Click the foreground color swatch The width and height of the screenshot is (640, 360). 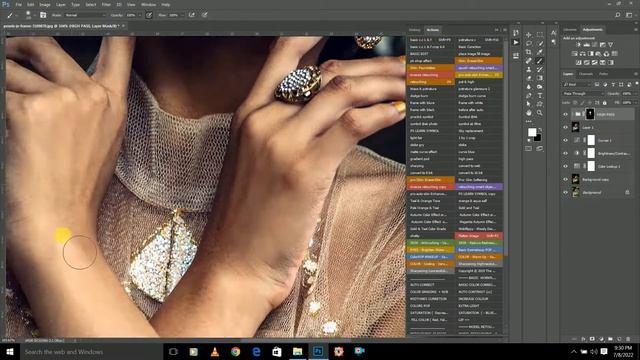click(531, 132)
